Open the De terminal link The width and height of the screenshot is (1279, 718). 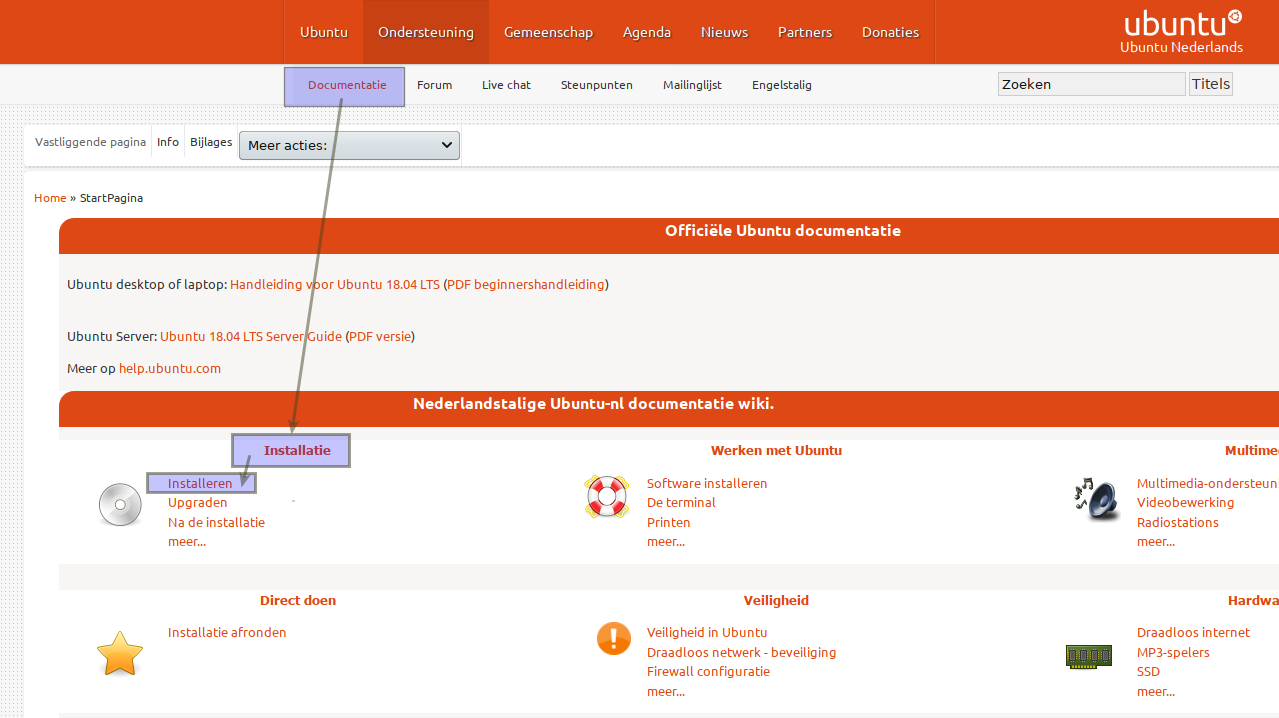(x=681, y=503)
